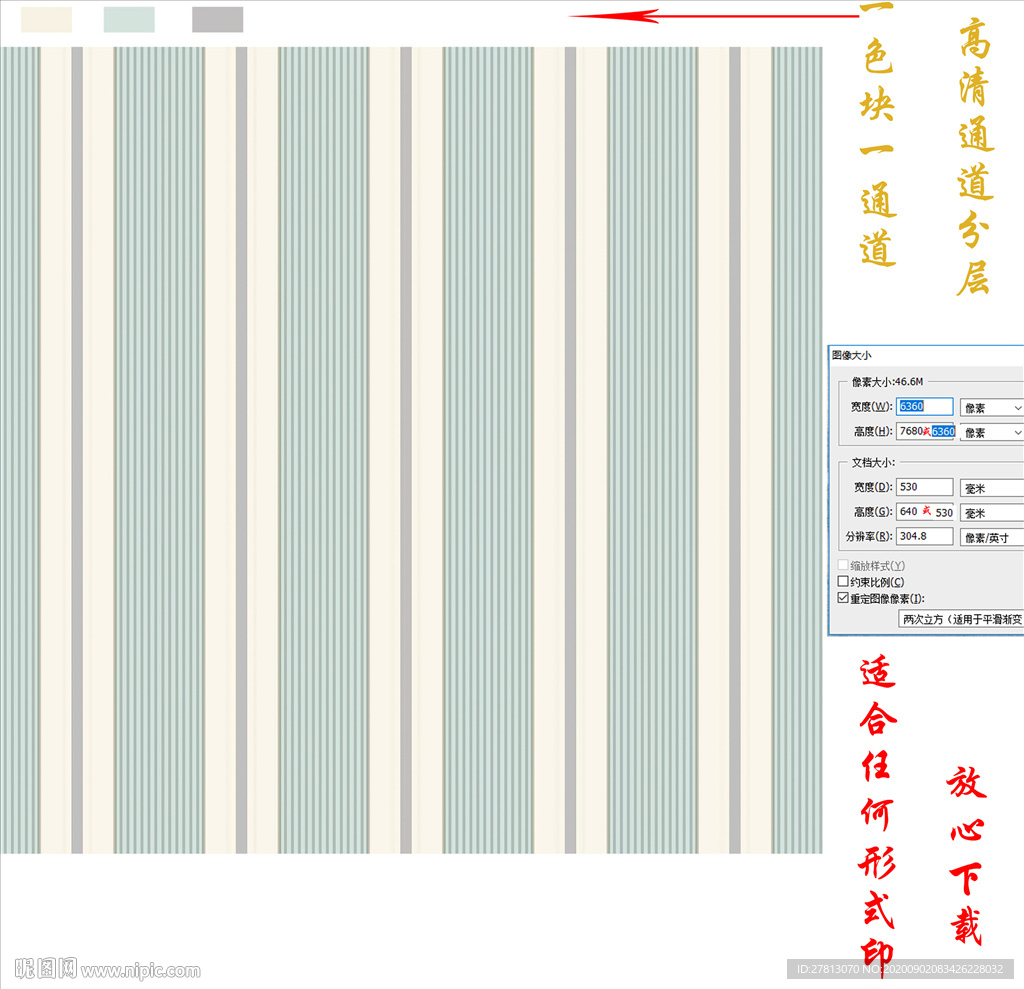Open the resolution unit dropdown

click(991, 538)
